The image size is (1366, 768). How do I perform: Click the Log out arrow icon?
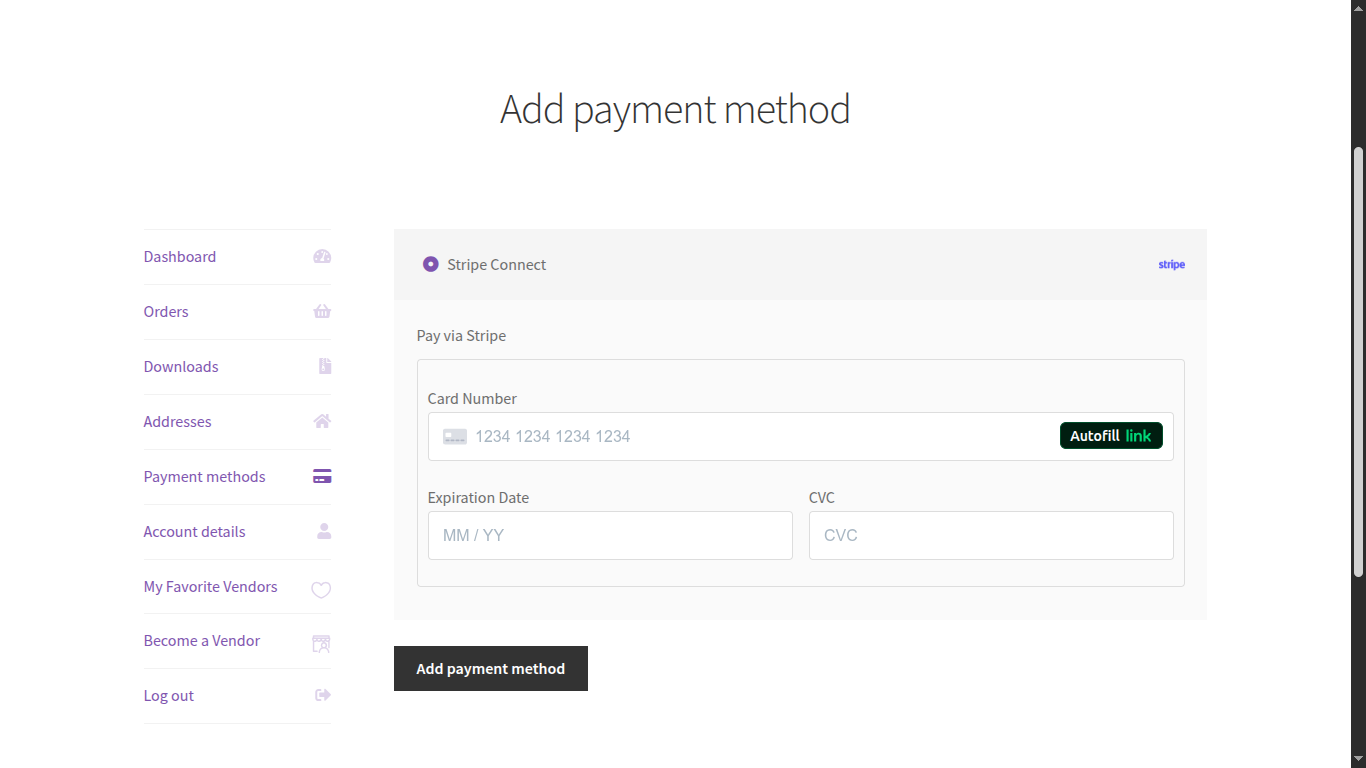pyautogui.click(x=323, y=695)
